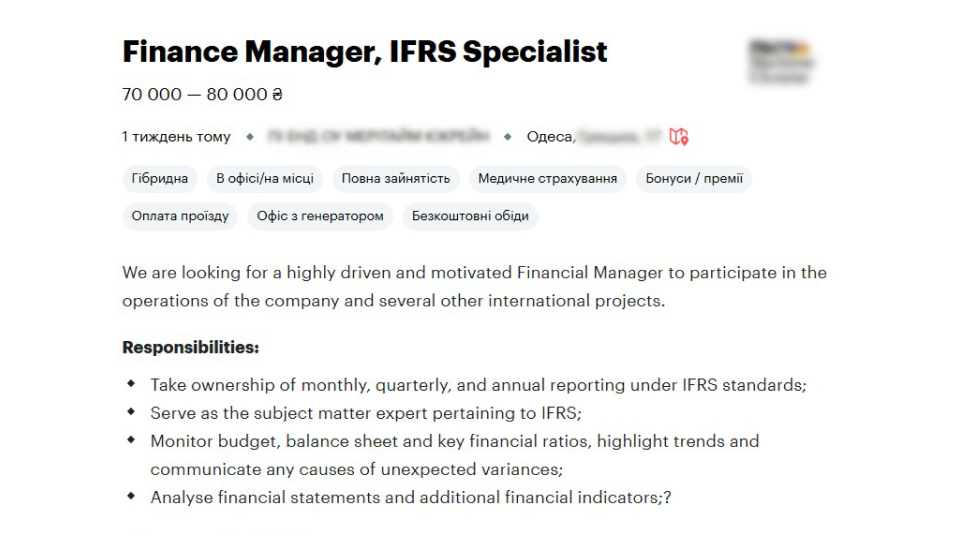
Task: Pick the Безкоштовні обіди tag
Action: pos(470,216)
